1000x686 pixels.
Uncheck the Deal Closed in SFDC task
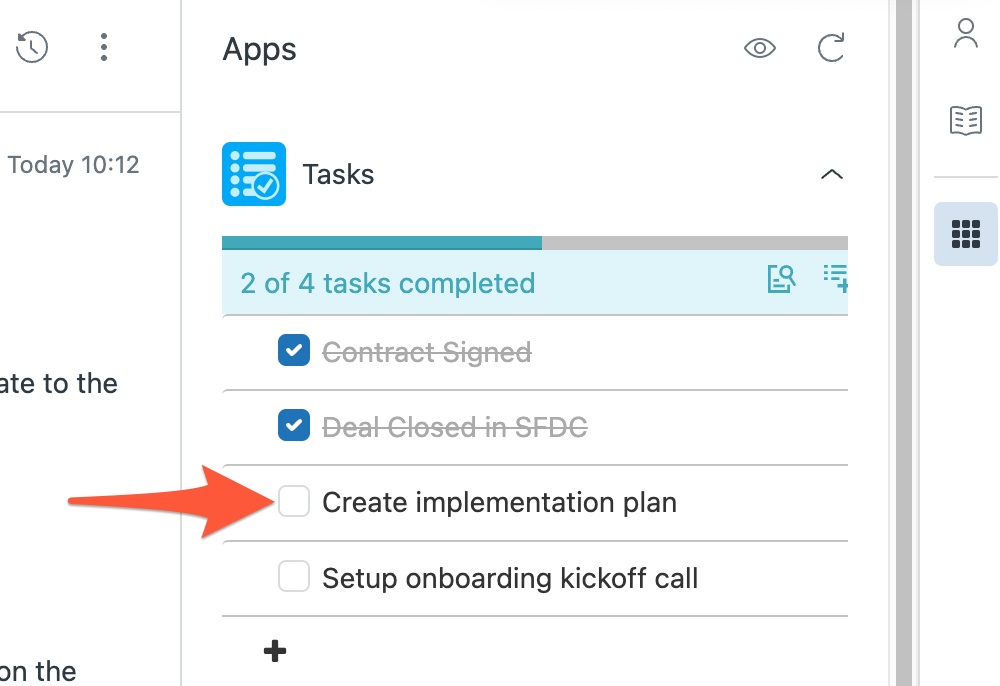pos(294,425)
